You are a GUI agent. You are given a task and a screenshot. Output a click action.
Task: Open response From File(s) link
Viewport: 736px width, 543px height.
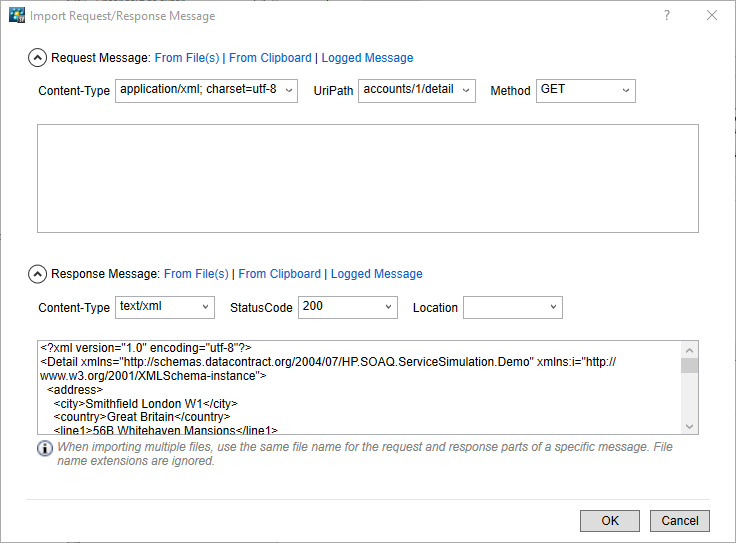(x=196, y=274)
